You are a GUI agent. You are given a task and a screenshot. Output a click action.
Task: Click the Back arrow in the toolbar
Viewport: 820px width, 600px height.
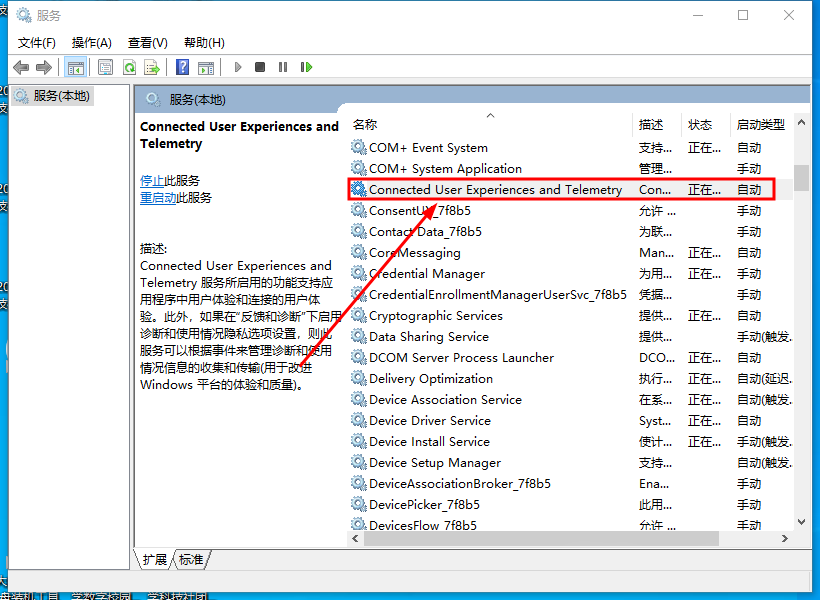point(21,67)
